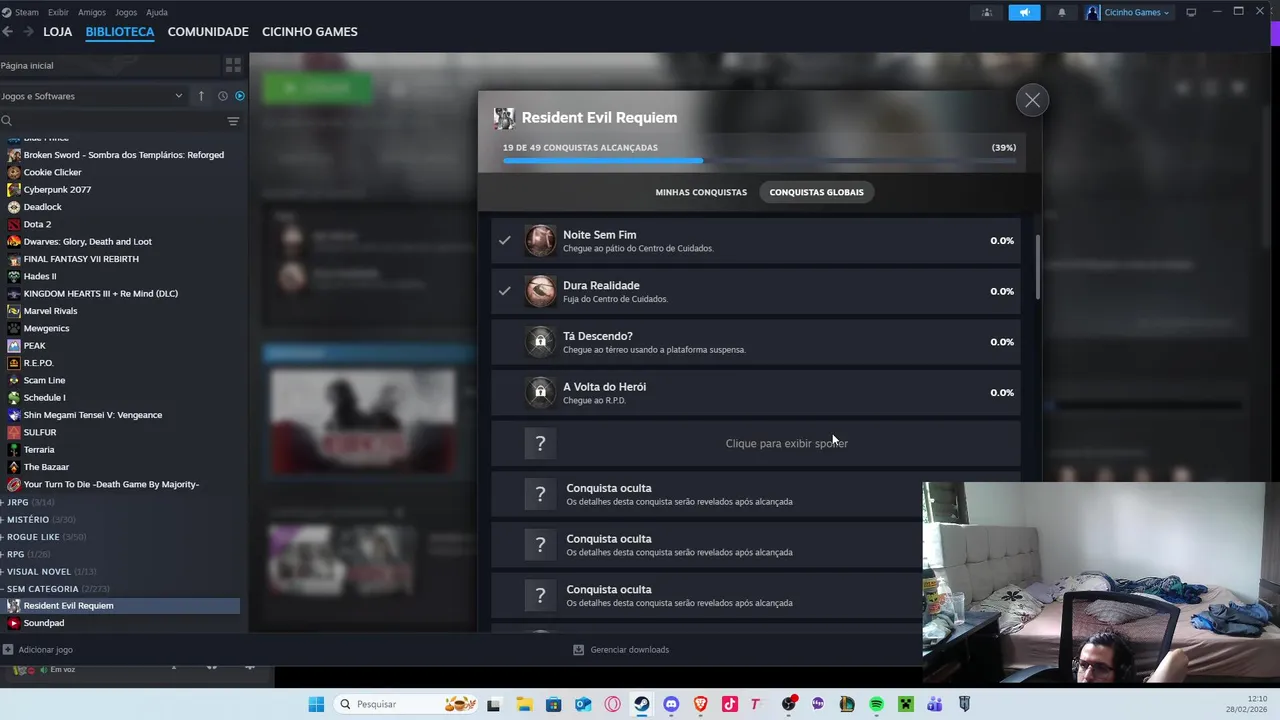This screenshot has height=720, width=1280.
Task: Reveal the spoiler achievement row
Action: (755, 443)
